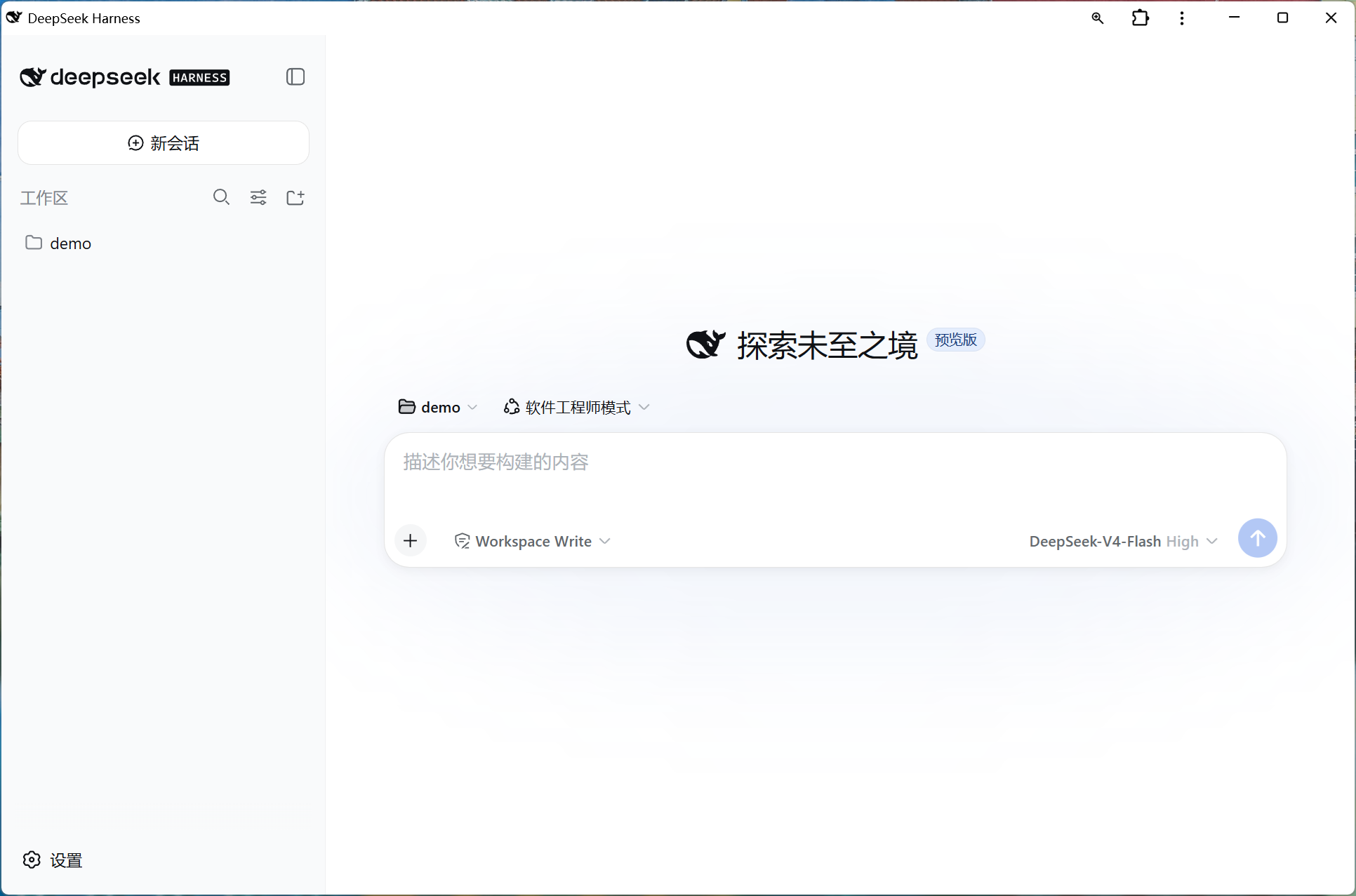Viewport: 1356px width, 896px height.
Task: Select the demo workspace in sidebar
Action: tap(164, 243)
